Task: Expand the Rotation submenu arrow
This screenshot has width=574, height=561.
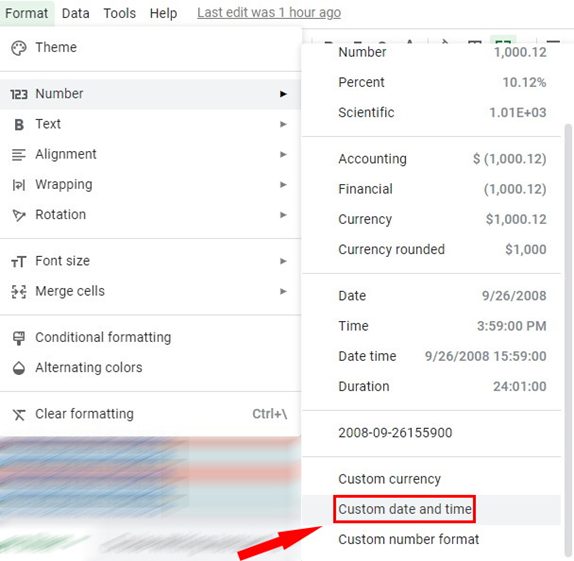Action: click(x=283, y=215)
